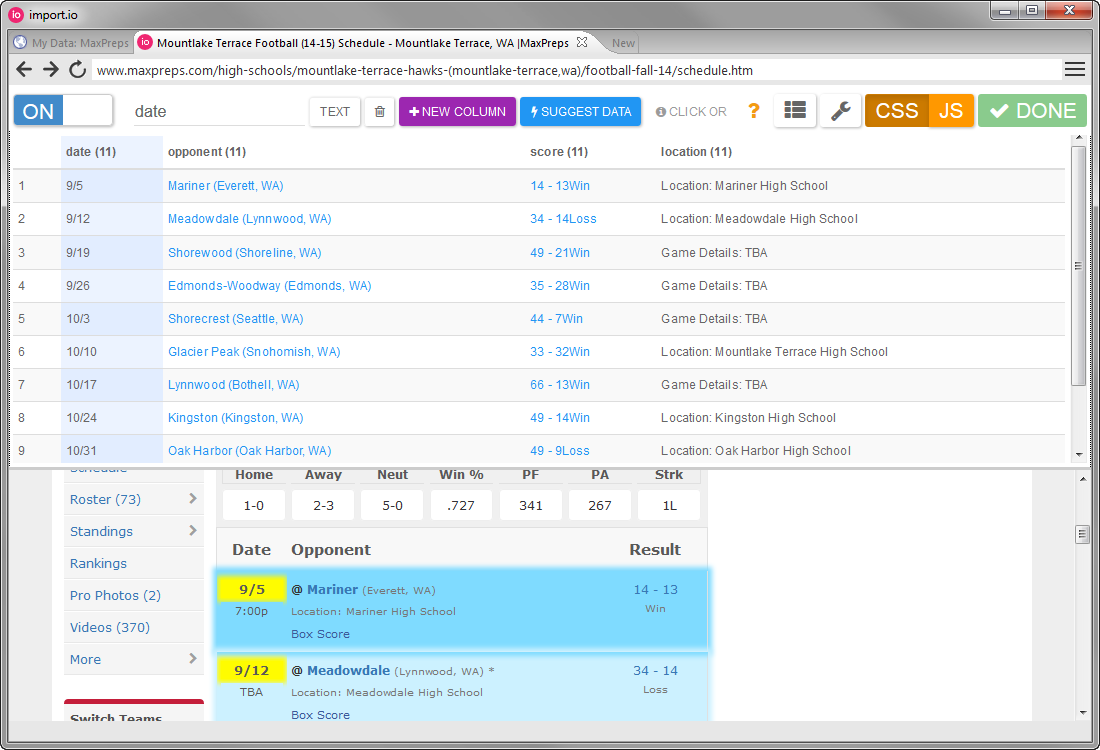The height and width of the screenshot is (750, 1100).
Task: Close the Mountlake Terrace Football tab
Action: click(x=582, y=42)
